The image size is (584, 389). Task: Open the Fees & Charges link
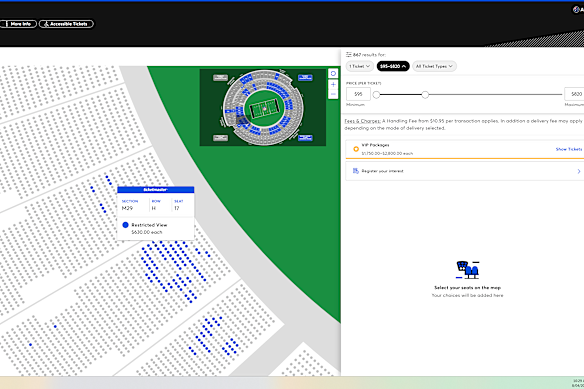362,121
